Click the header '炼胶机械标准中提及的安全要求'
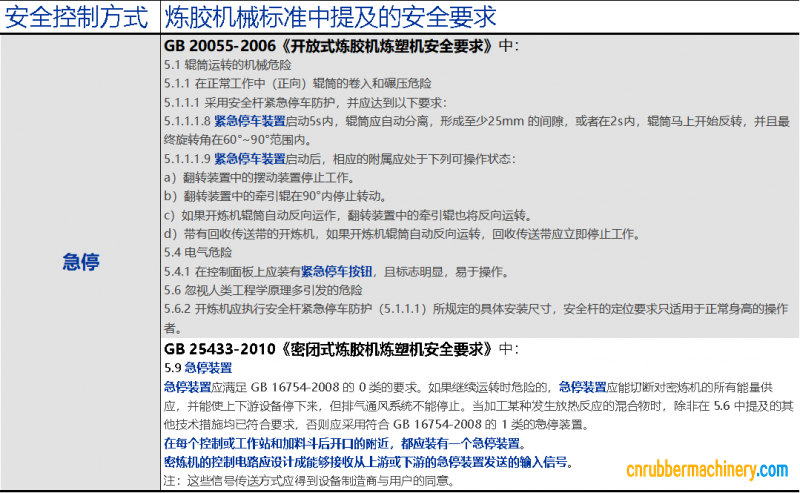The height and width of the screenshot is (493, 800). (330, 17)
